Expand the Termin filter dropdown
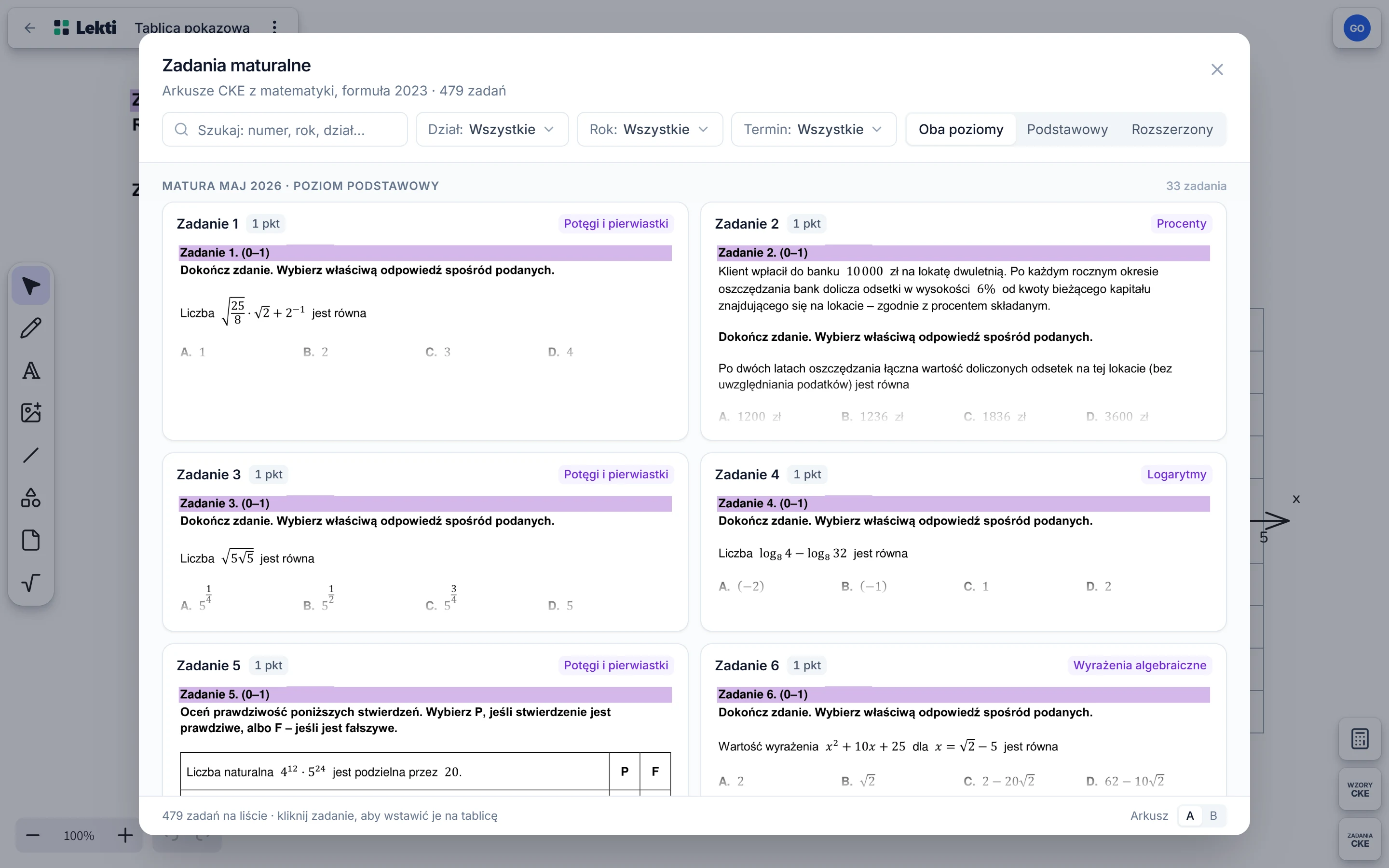This screenshot has height=868, width=1389. (813, 129)
